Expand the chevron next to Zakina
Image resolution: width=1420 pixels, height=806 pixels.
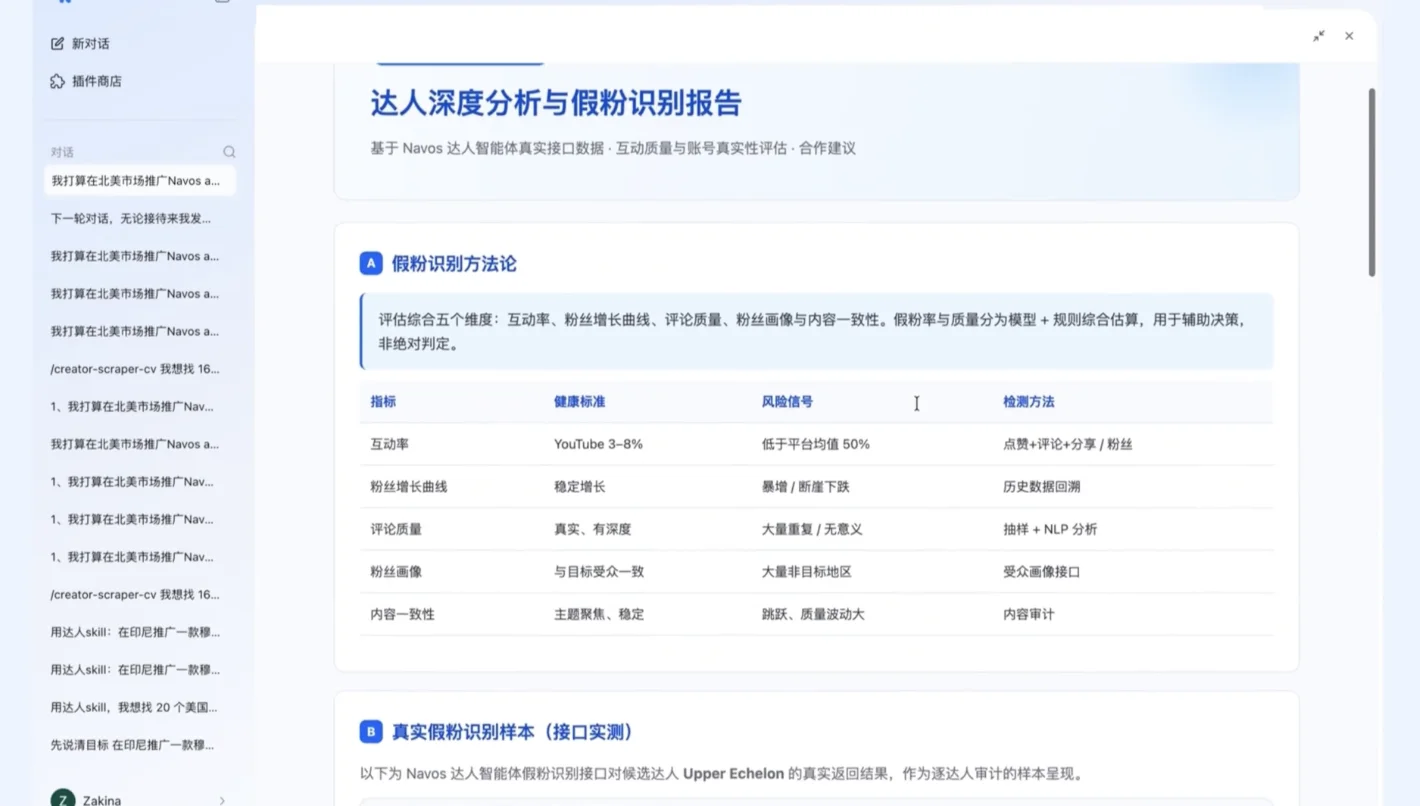[x=222, y=800]
